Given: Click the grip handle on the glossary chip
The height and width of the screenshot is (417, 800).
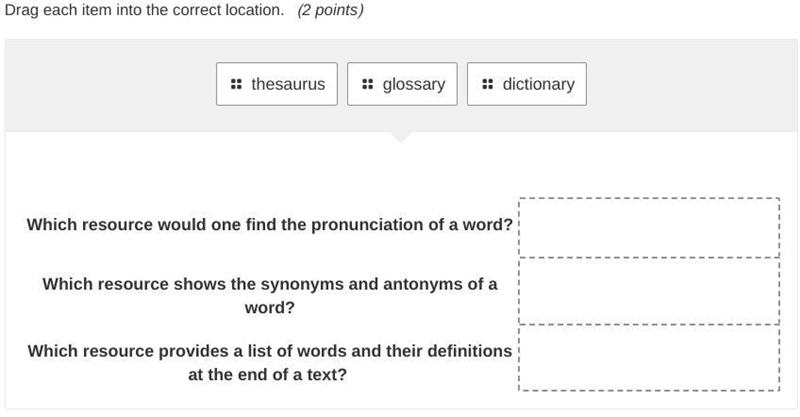Looking at the screenshot, I should coord(367,84).
